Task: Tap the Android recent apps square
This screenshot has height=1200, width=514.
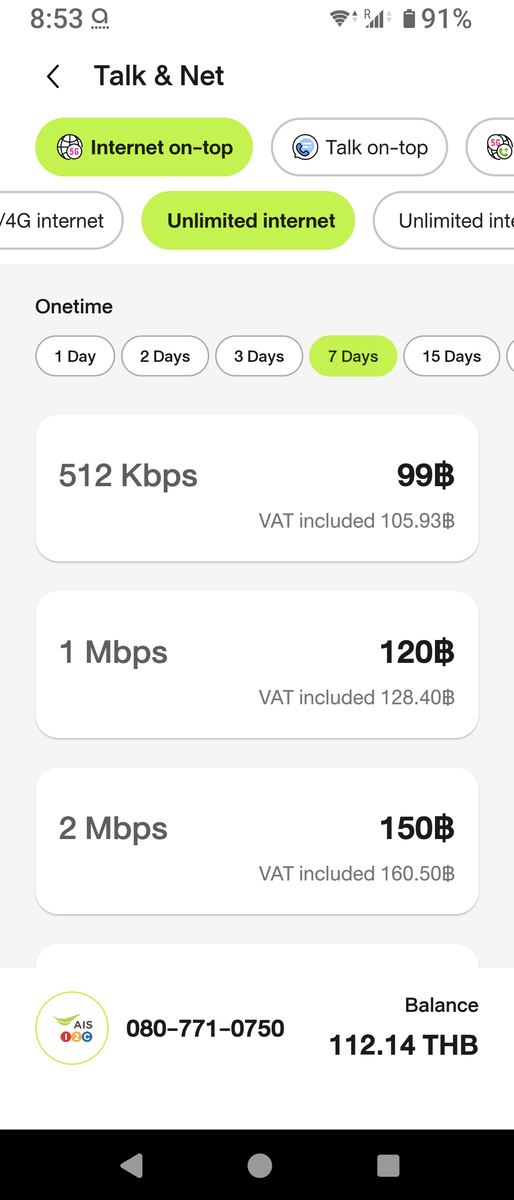Action: coord(388,1165)
